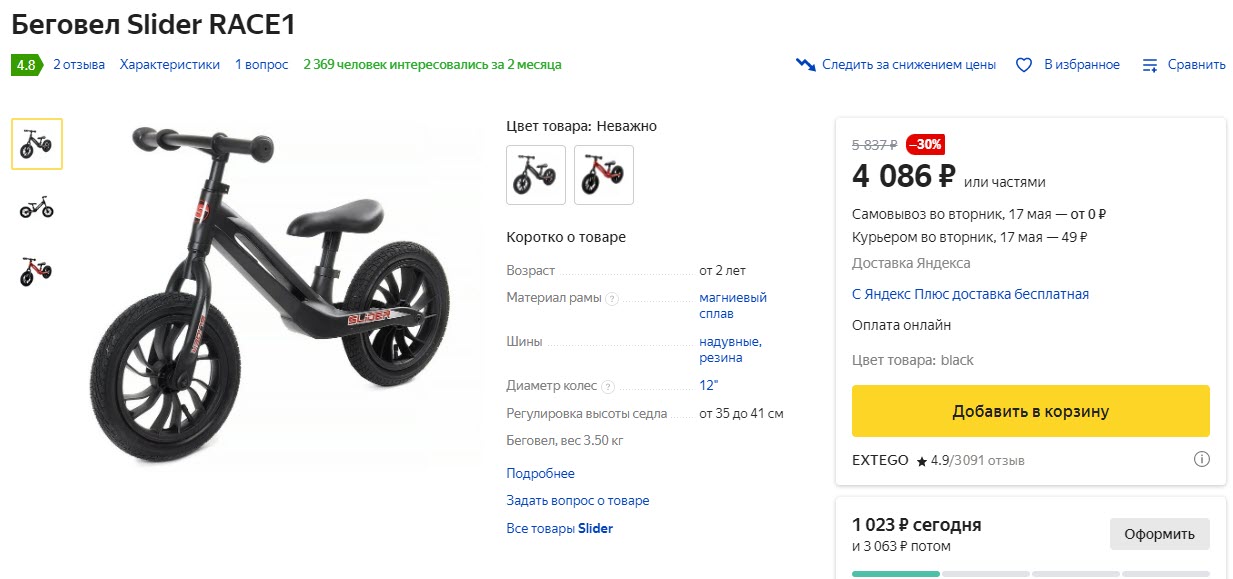Open the 2 отзыва reviews link
This screenshot has height=579, width=1233.
pyautogui.click(x=79, y=65)
